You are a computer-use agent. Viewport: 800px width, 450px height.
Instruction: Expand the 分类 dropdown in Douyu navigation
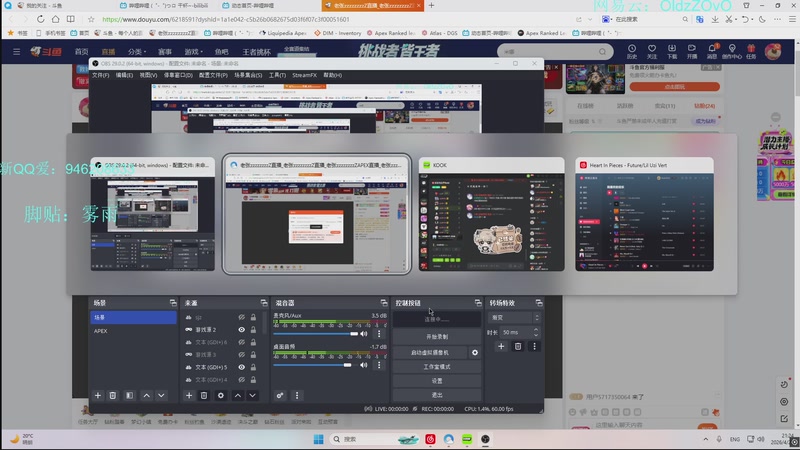(137, 52)
